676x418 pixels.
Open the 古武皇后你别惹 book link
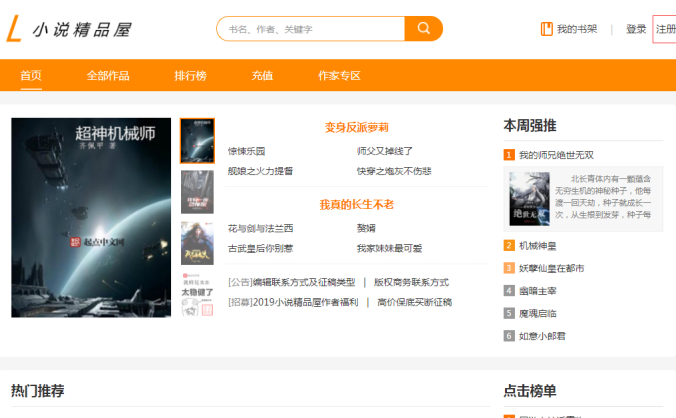[260, 248]
